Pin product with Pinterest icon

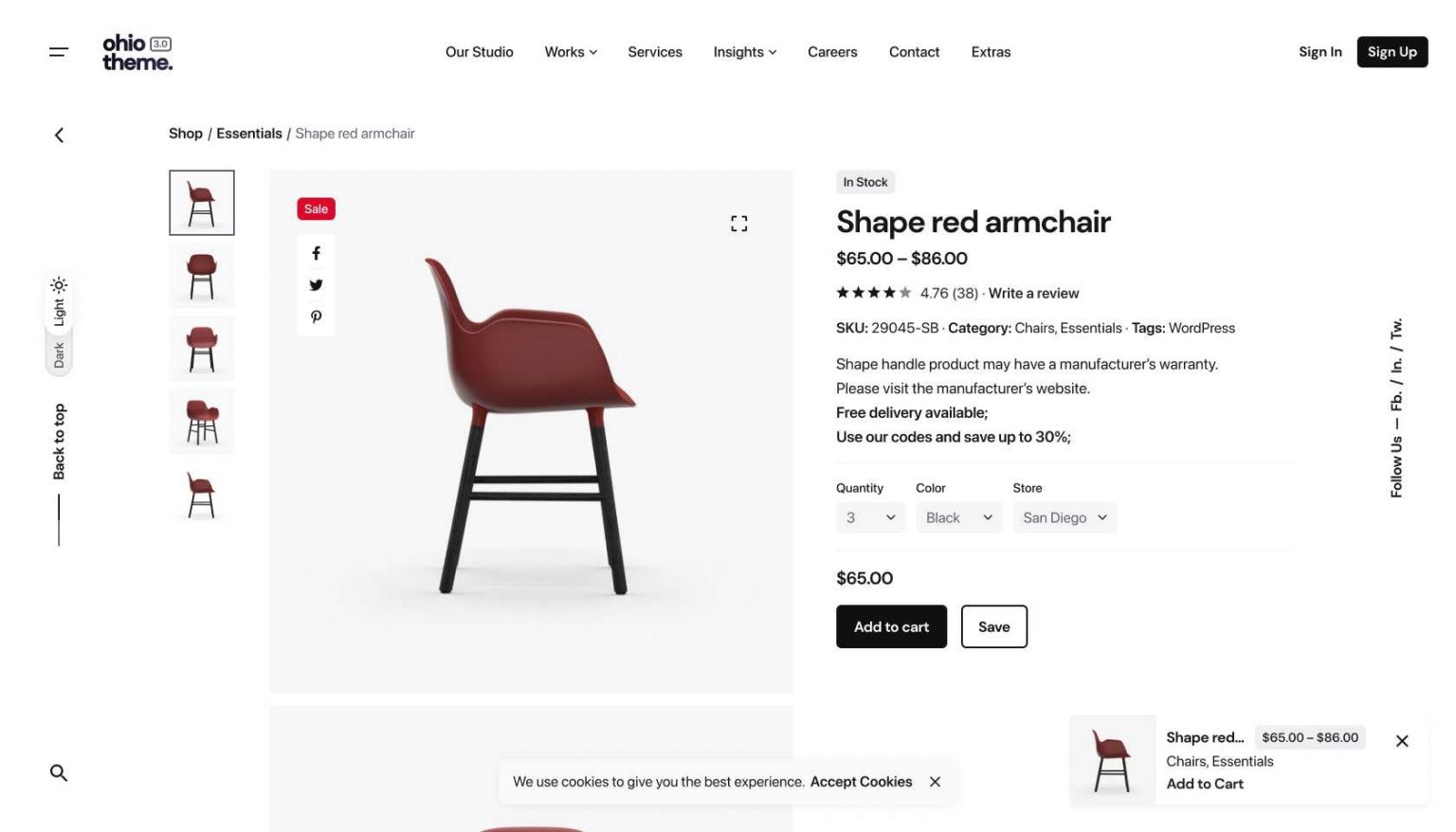coord(316,317)
